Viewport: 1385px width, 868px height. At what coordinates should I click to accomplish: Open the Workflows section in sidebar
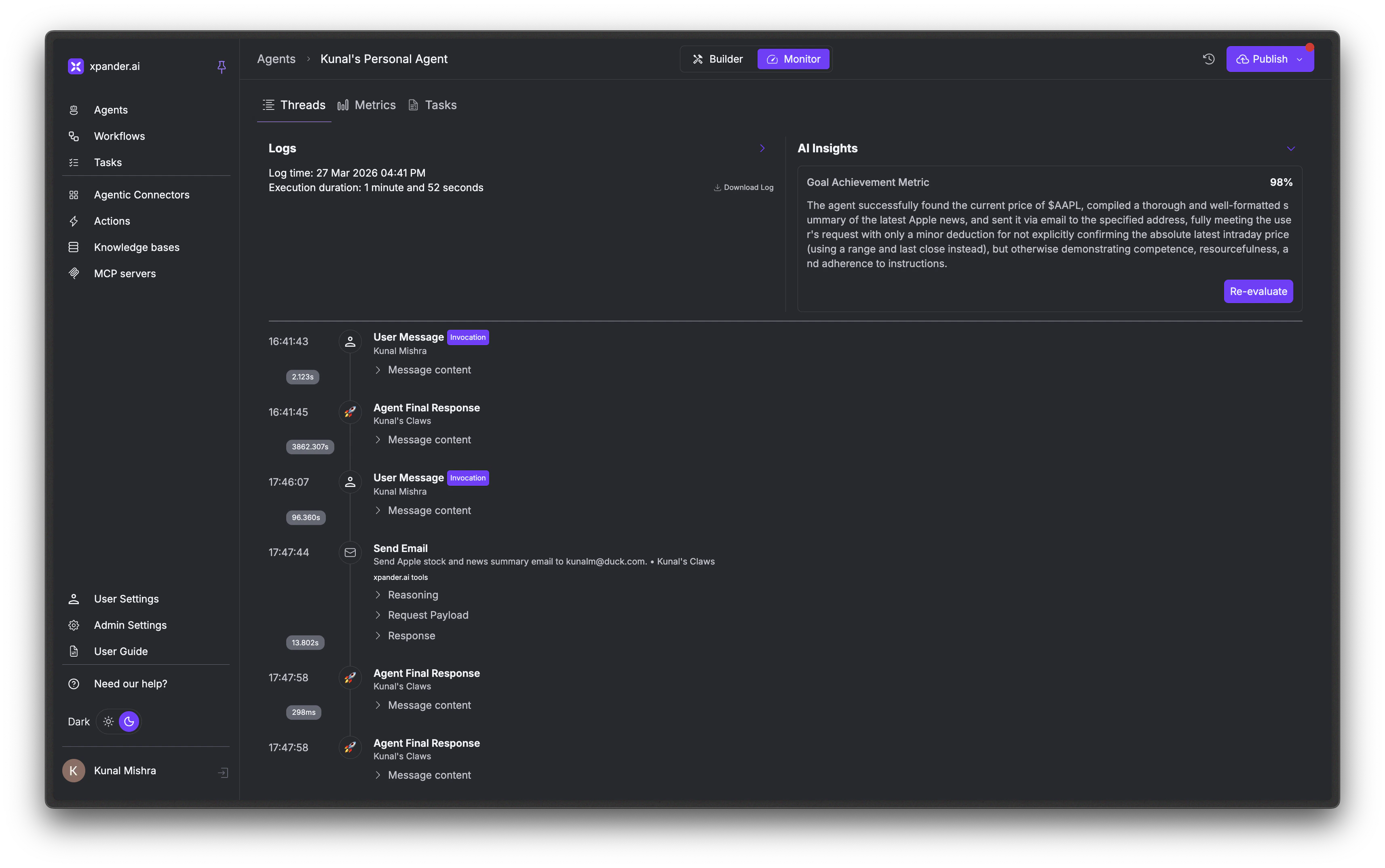coord(119,136)
